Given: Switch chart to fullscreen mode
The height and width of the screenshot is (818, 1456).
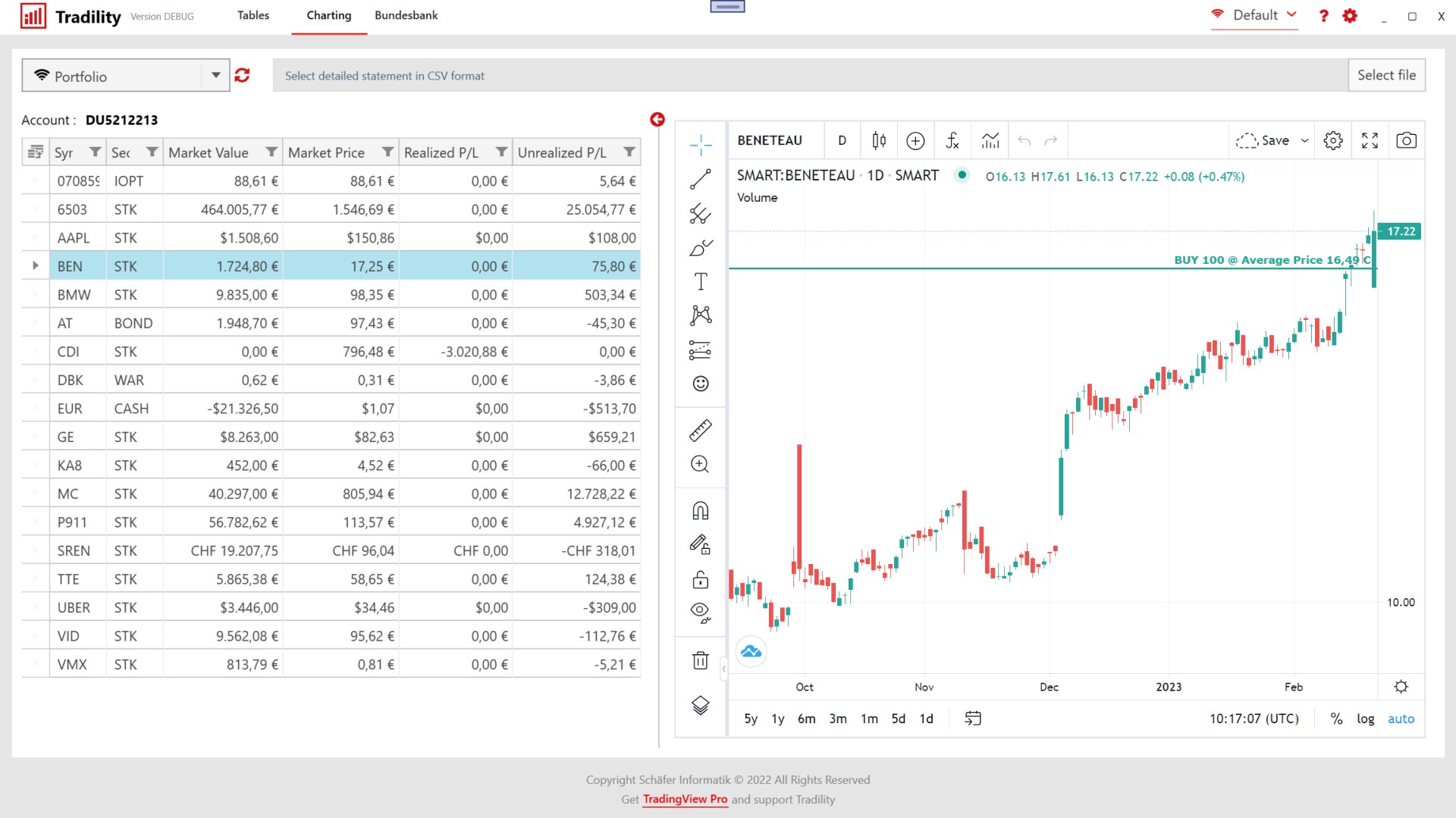Looking at the screenshot, I should point(1370,140).
